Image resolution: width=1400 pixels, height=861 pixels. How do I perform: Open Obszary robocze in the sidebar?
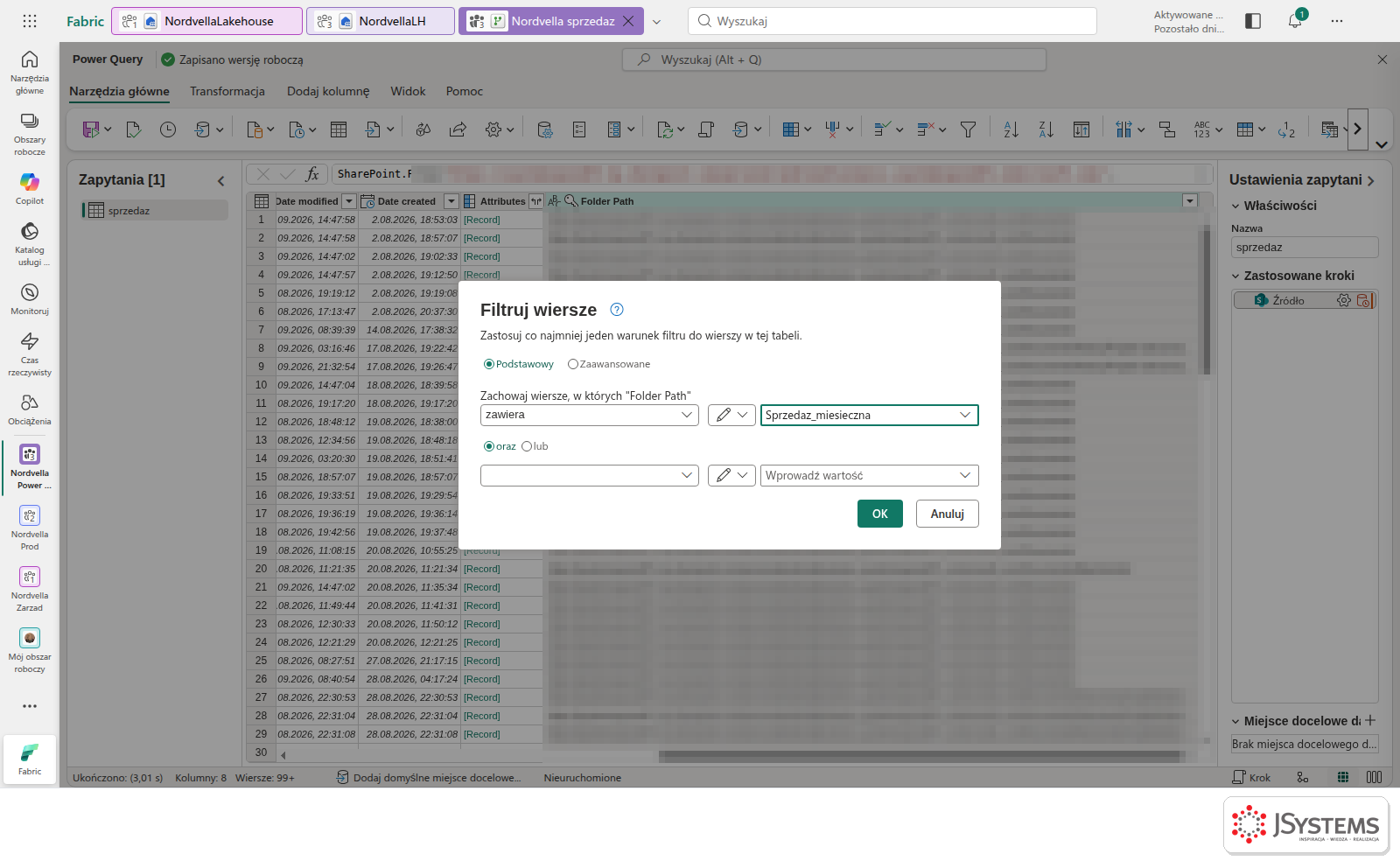(30, 133)
